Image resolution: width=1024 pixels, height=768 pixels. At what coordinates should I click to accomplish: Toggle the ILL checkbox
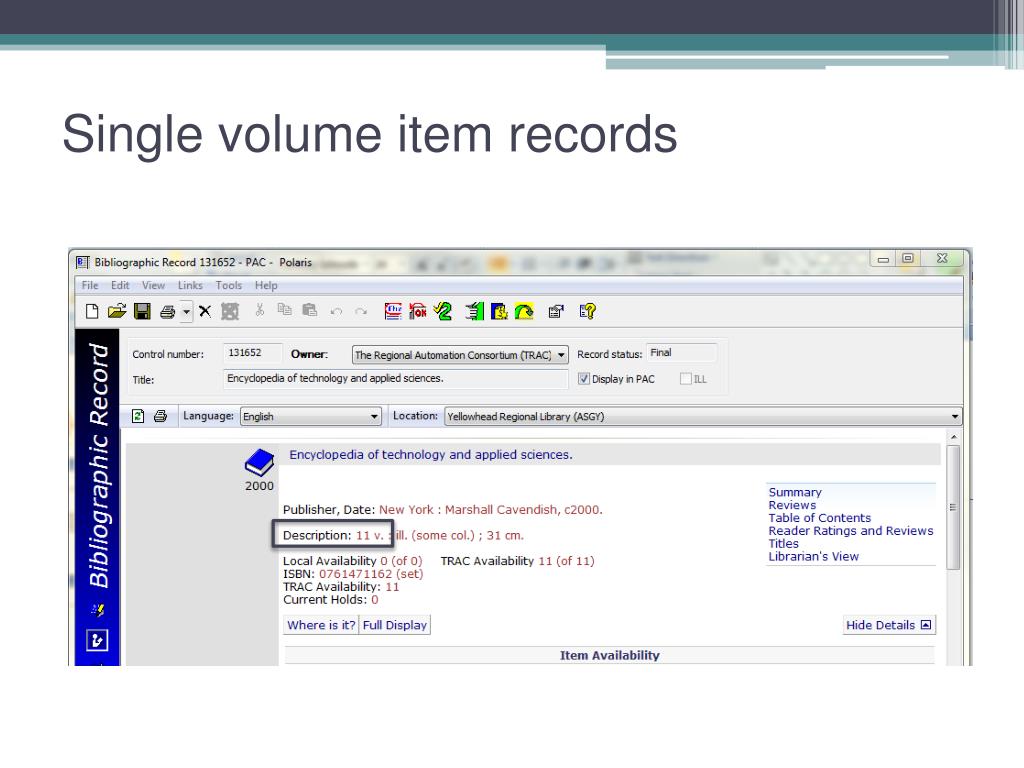tap(686, 379)
